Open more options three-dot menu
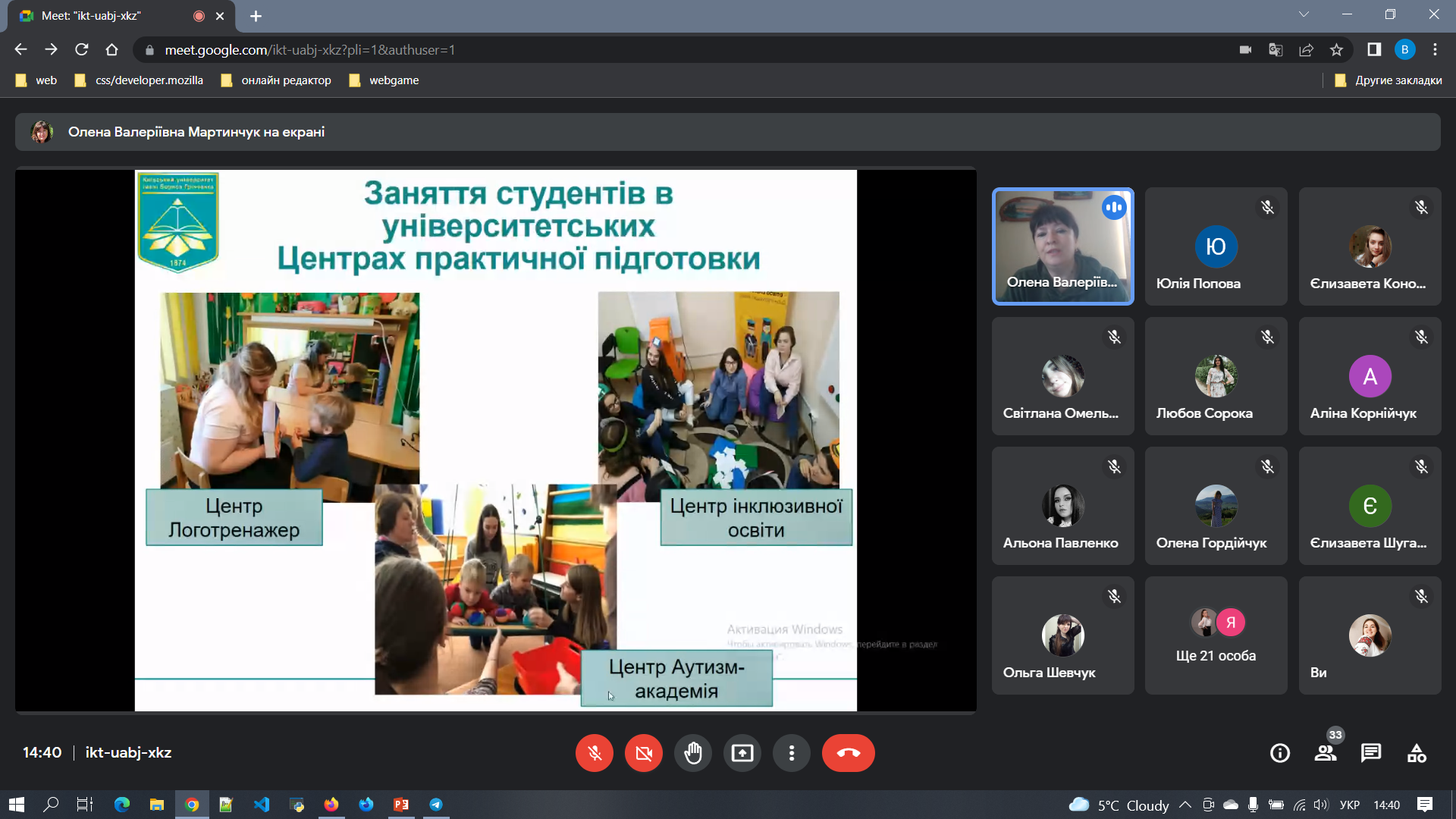Image resolution: width=1456 pixels, height=819 pixels. tap(792, 753)
